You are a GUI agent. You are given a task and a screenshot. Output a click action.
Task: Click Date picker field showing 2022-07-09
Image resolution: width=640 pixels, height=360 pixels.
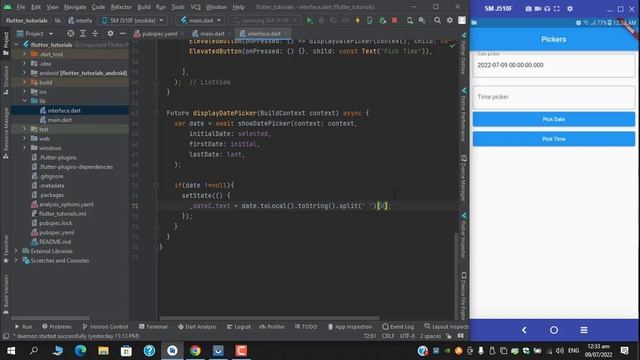[x=554, y=65]
